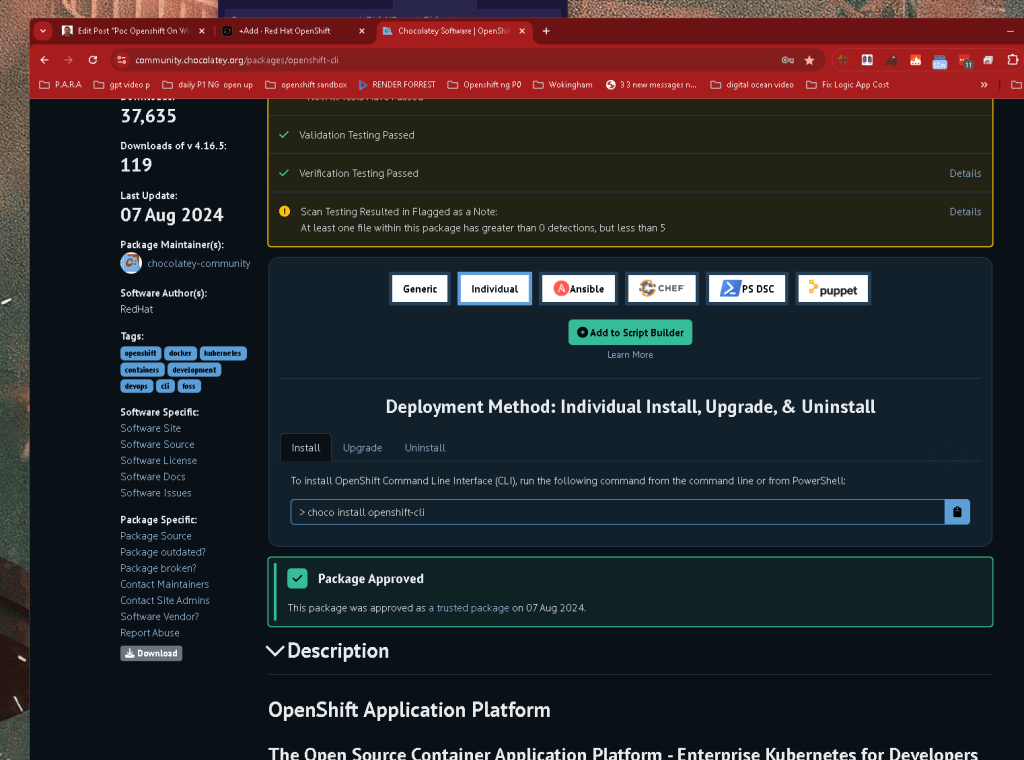Image resolution: width=1024 pixels, height=760 pixels.
Task: Show more bookmarks with the chevron
Action: pyautogui.click(x=984, y=85)
